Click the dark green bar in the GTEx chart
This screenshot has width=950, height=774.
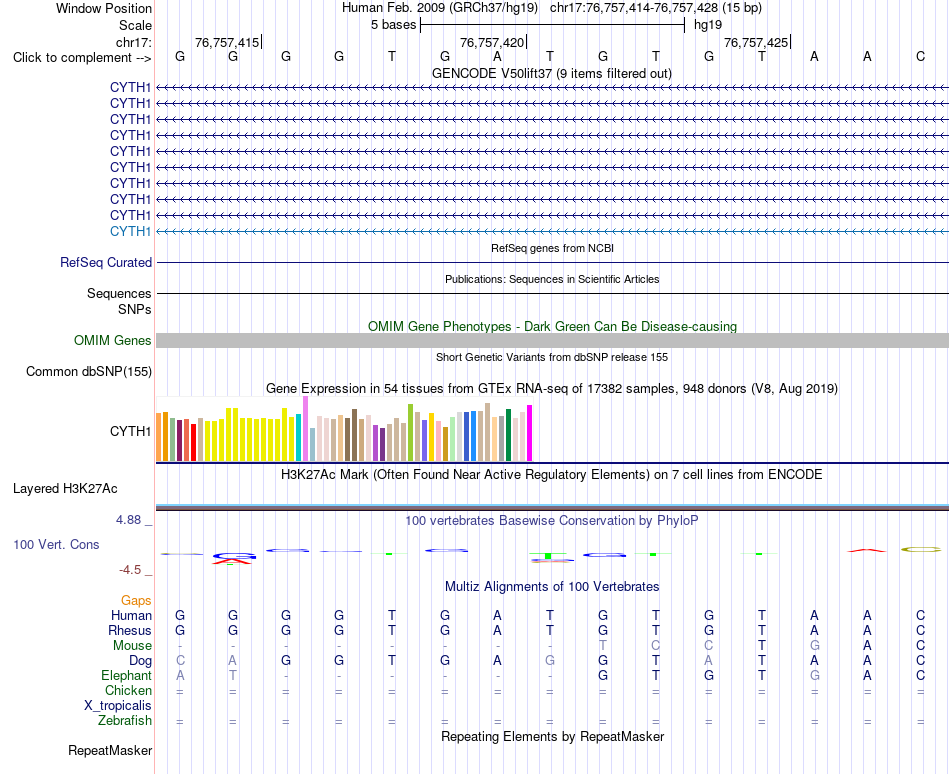coord(508,435)
